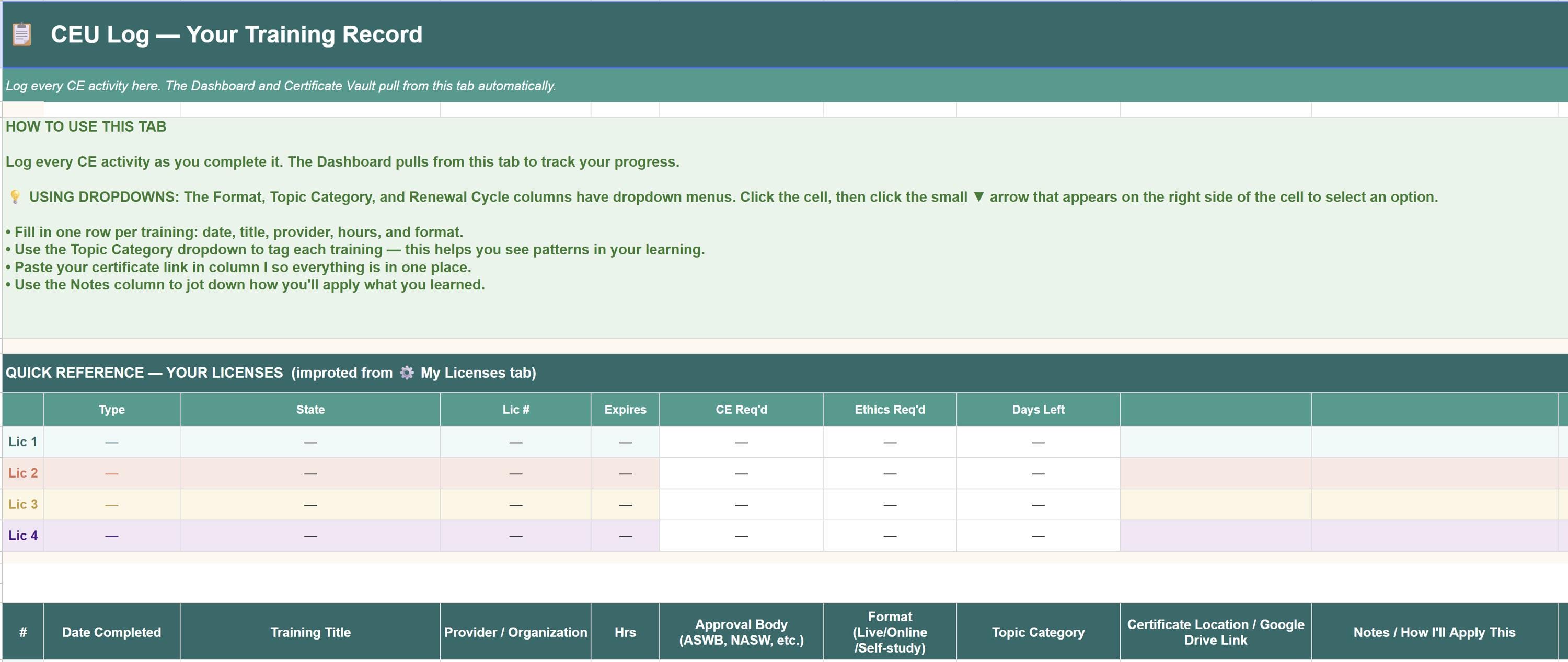
Task: Click the Format (Live/Online/Self-study) header
Action: pos(890,632)
